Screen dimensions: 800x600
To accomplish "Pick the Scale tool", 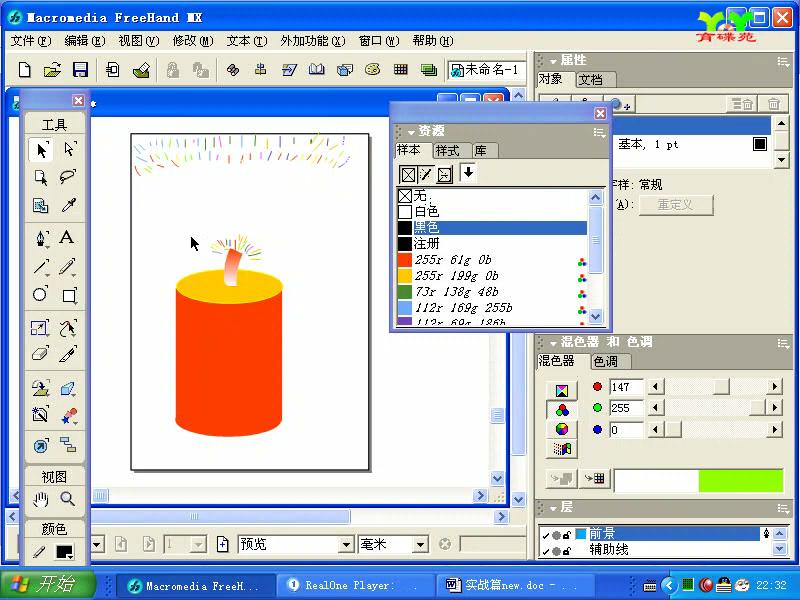I will coord(39,328).
